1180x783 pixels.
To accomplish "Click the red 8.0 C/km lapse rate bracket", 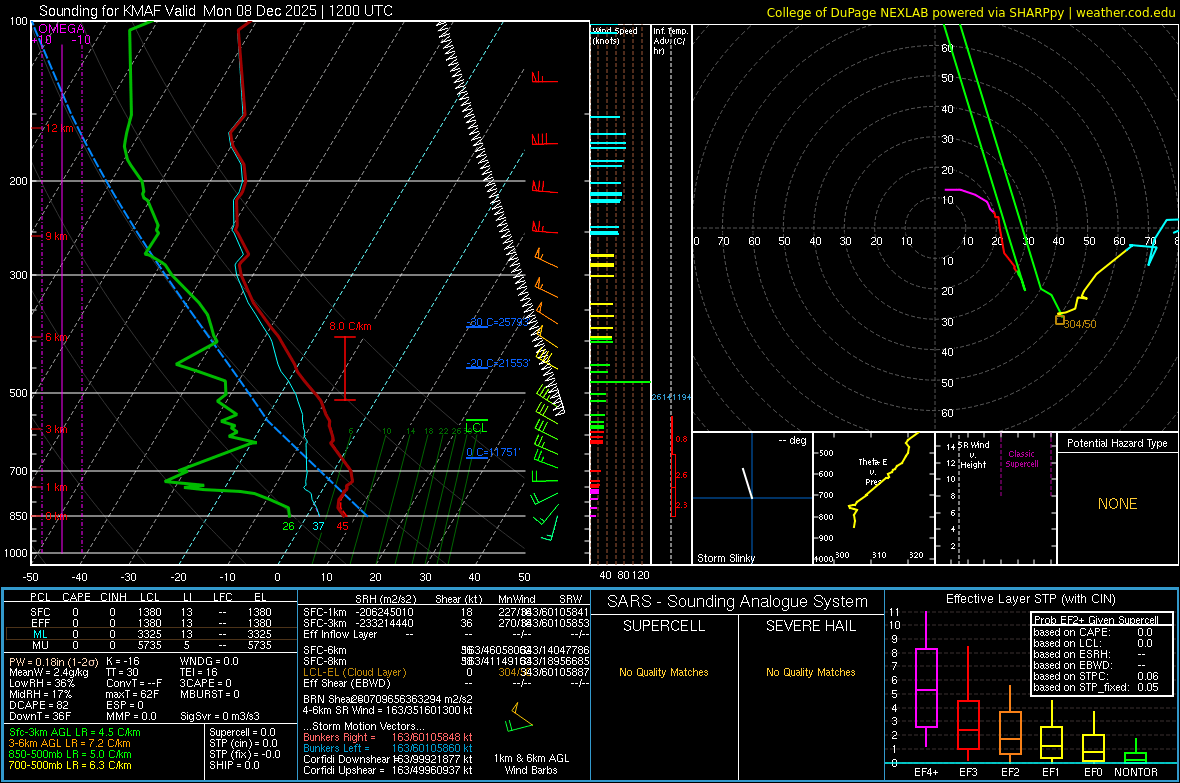I will click(x=345, y=368).
